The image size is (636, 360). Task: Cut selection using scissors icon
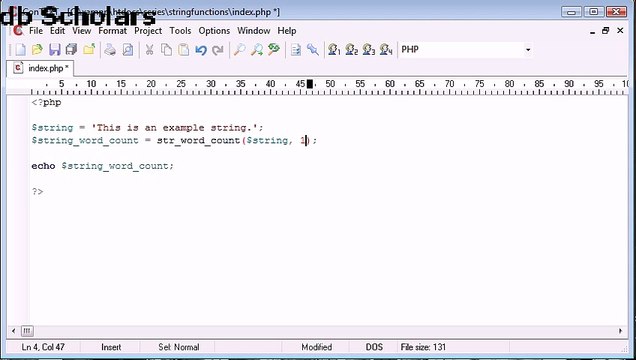pyautogui.click(x=149, y=50)
